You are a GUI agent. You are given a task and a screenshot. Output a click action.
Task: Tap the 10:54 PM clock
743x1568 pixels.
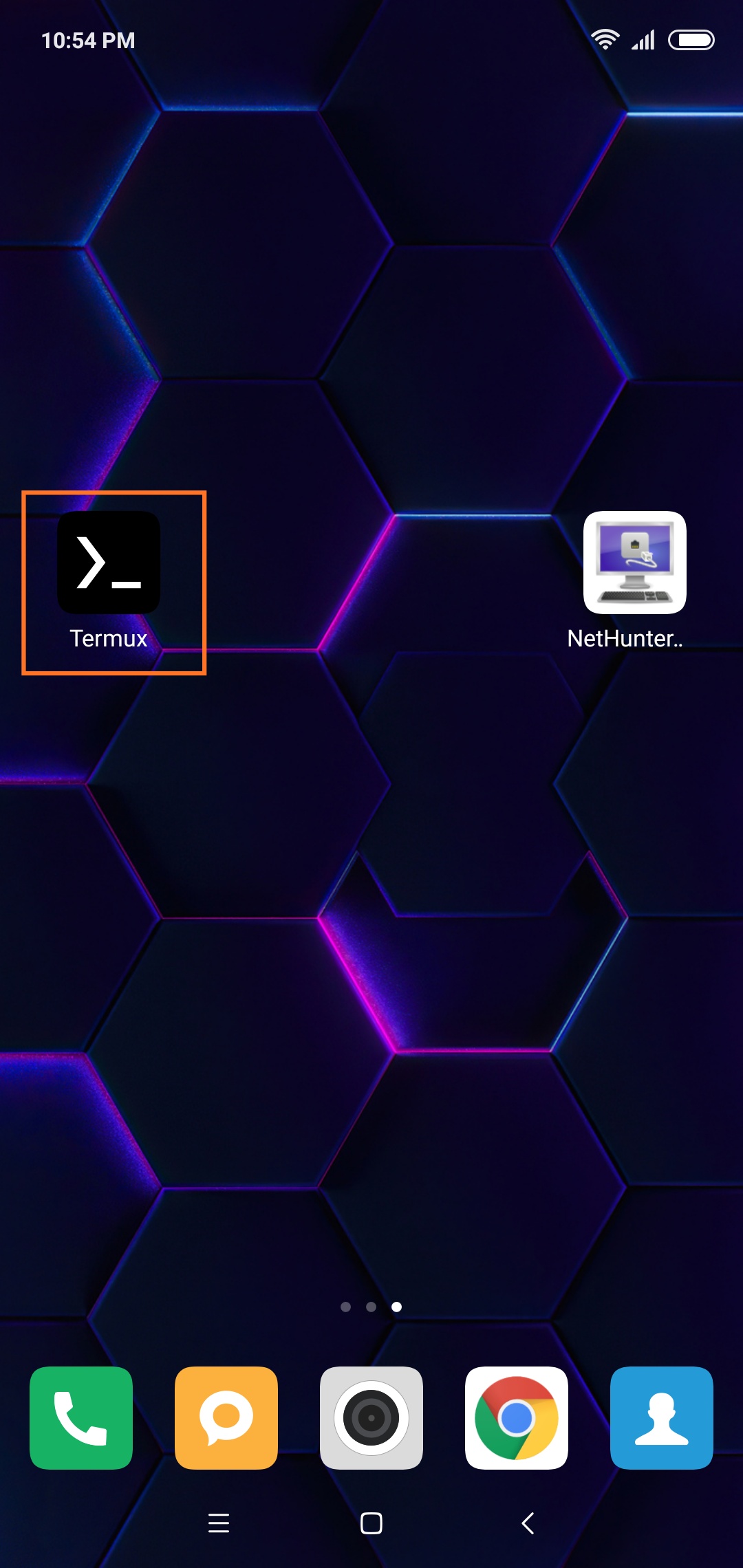click(88, 41)
